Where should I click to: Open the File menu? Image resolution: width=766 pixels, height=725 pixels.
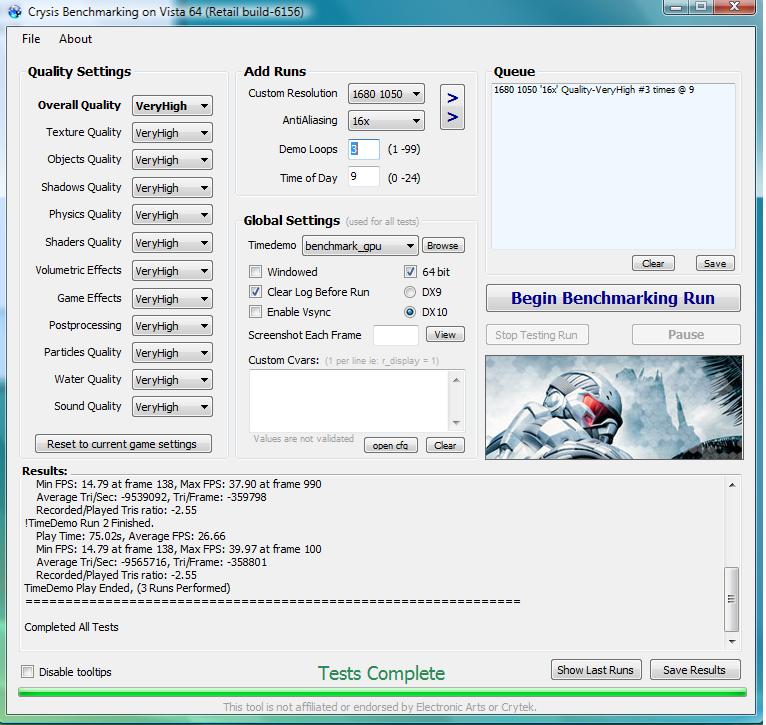coord(31,39)
